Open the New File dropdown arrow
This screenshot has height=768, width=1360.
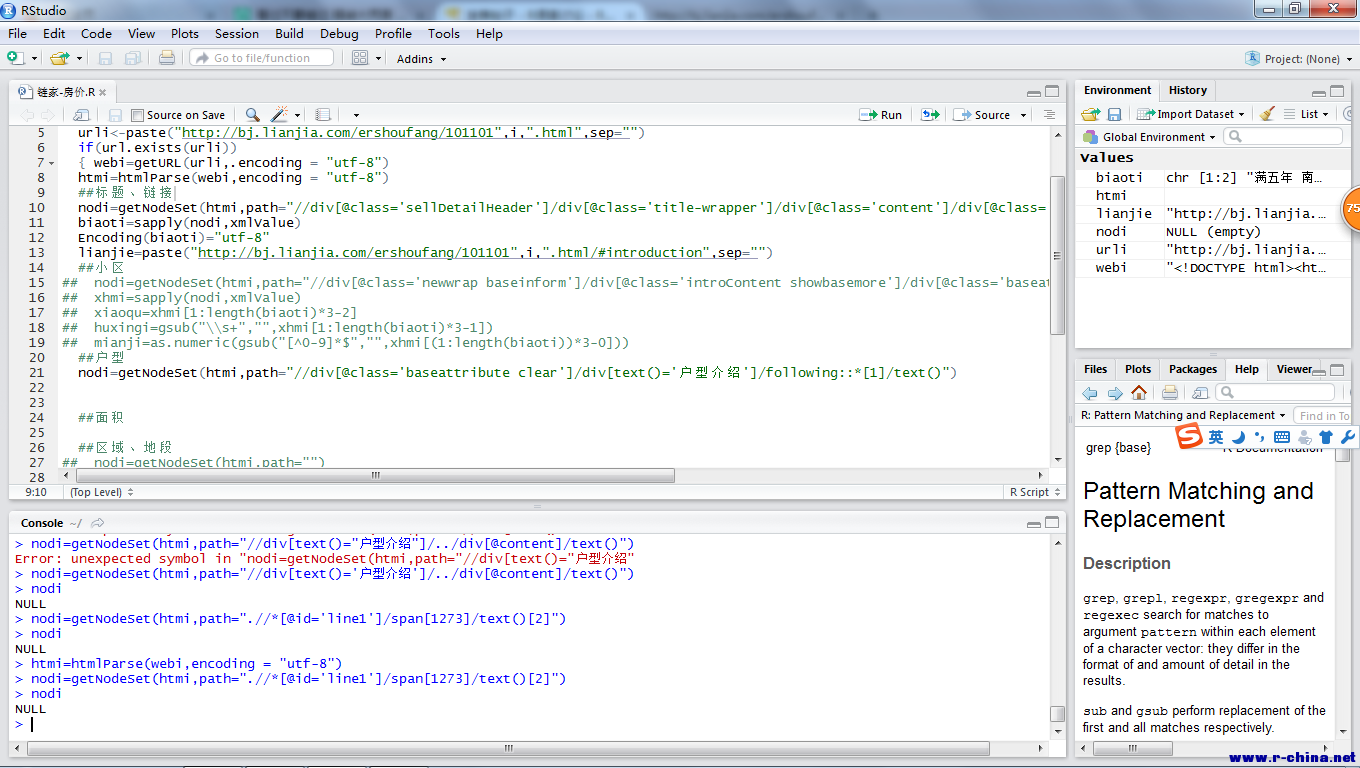(35, 59)
